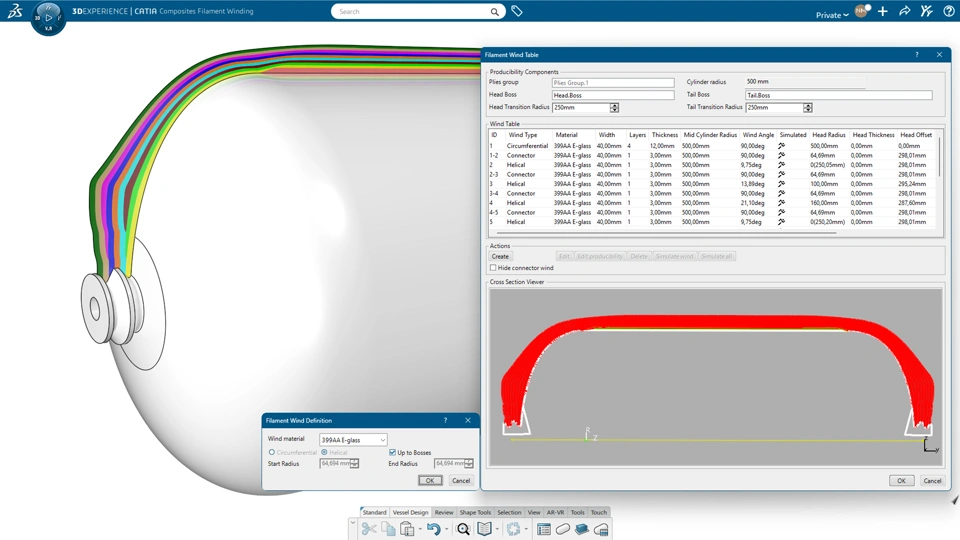Open the collaboration tools icon
Image resolution: width=960 pixels, height=540 pixels.
(926, 11)
